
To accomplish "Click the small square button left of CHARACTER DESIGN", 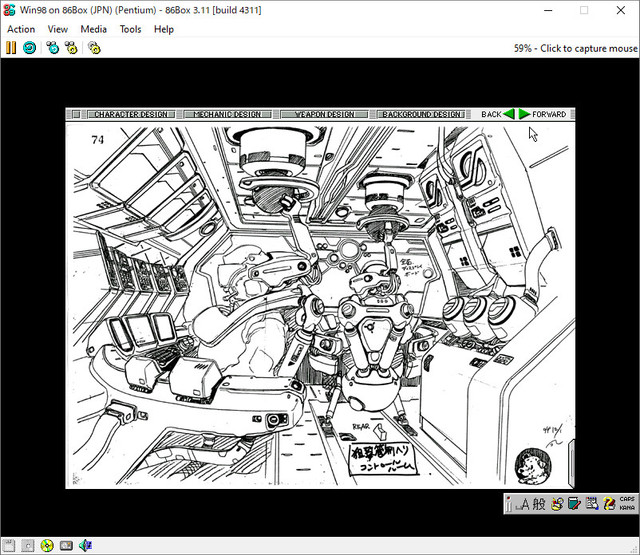I will [x=76, y=114].
